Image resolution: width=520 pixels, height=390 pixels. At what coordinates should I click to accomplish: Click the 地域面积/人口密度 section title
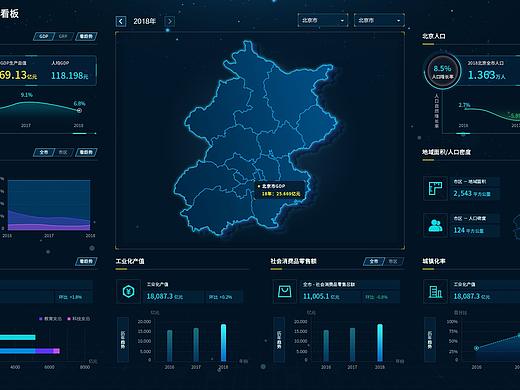(x=446, y=152)
